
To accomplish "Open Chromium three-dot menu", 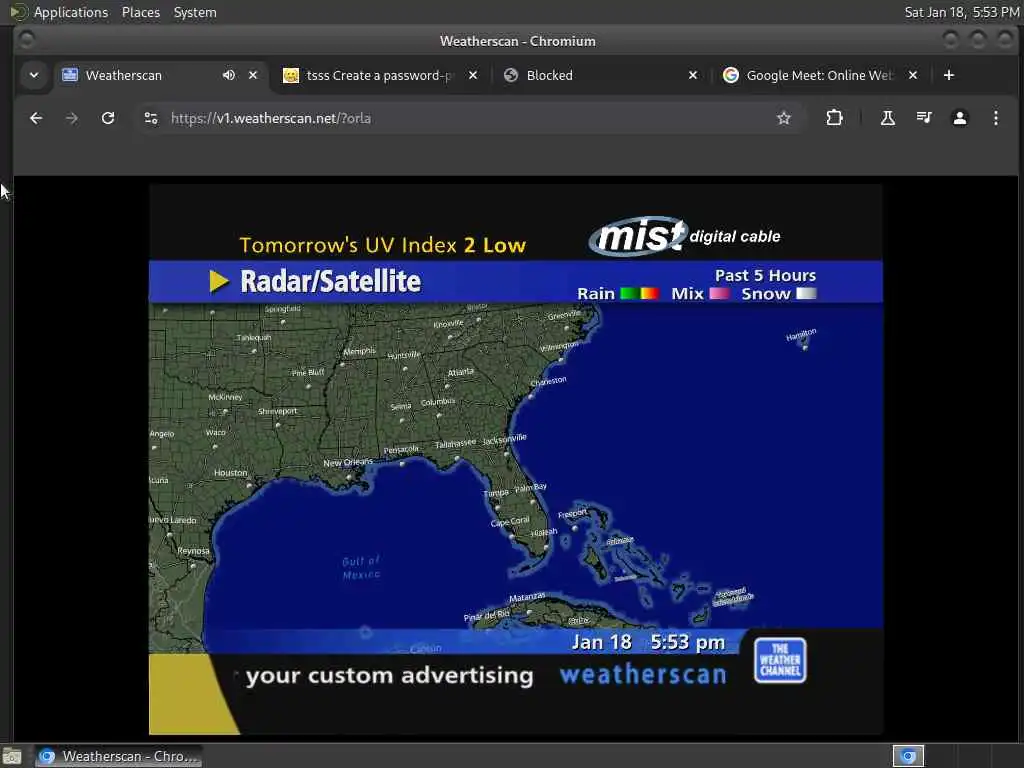I will pyautogui.click(x=995, y=118).
